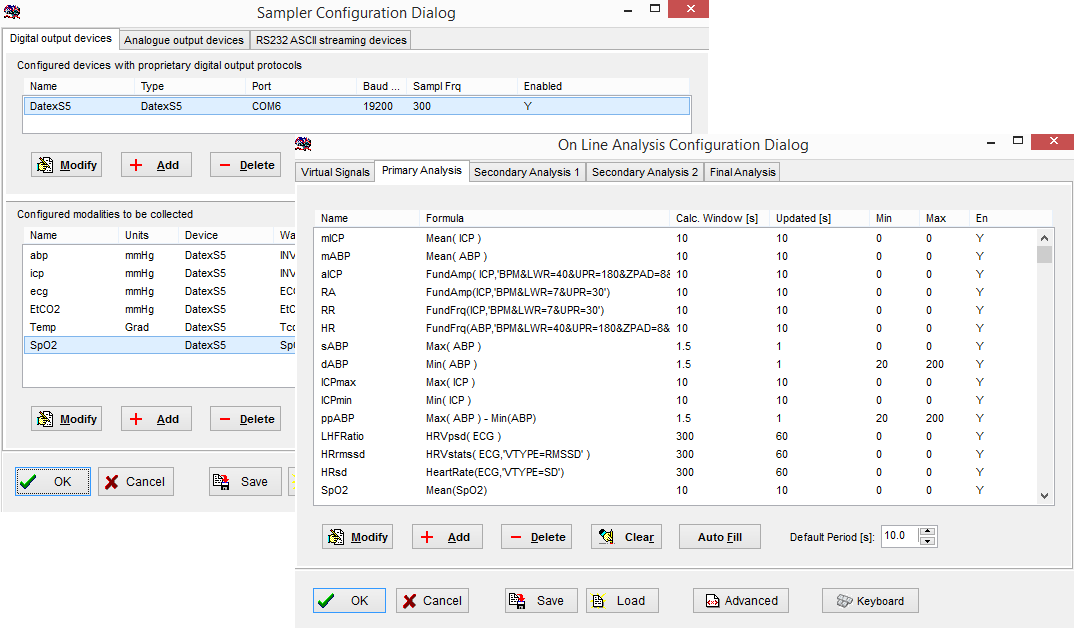Viewport: 1075px width, 630px height.
Task: Delete selected primary analysis entry
Action: pos(536,537)
